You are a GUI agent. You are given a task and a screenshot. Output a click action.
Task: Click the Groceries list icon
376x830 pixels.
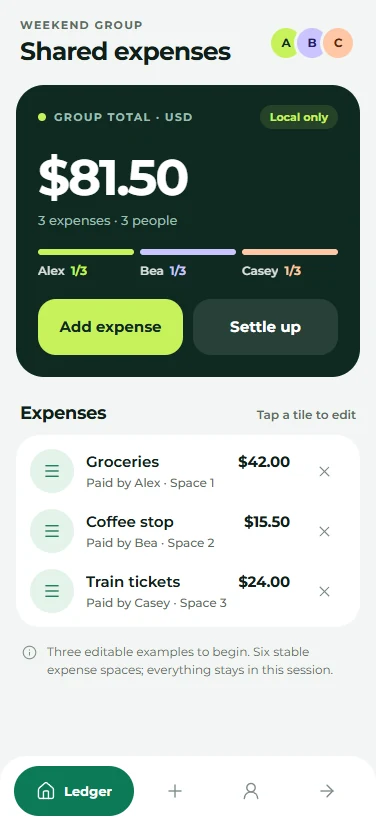pos(52,471)
